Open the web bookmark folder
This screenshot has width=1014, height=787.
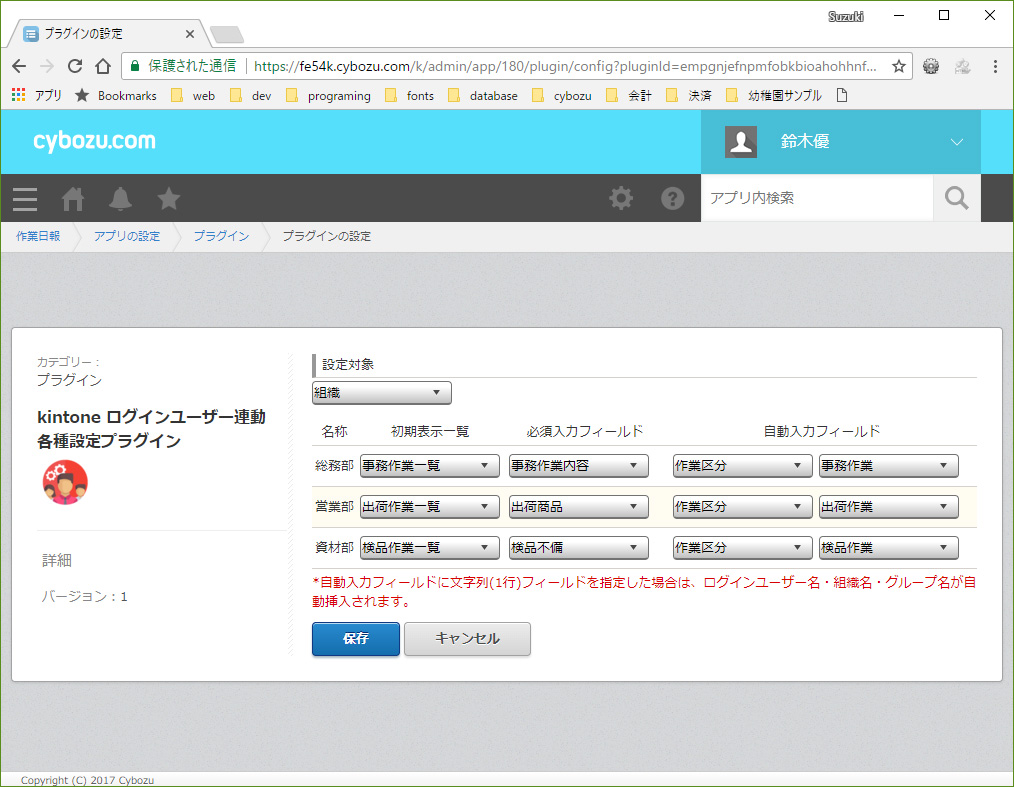193,96
